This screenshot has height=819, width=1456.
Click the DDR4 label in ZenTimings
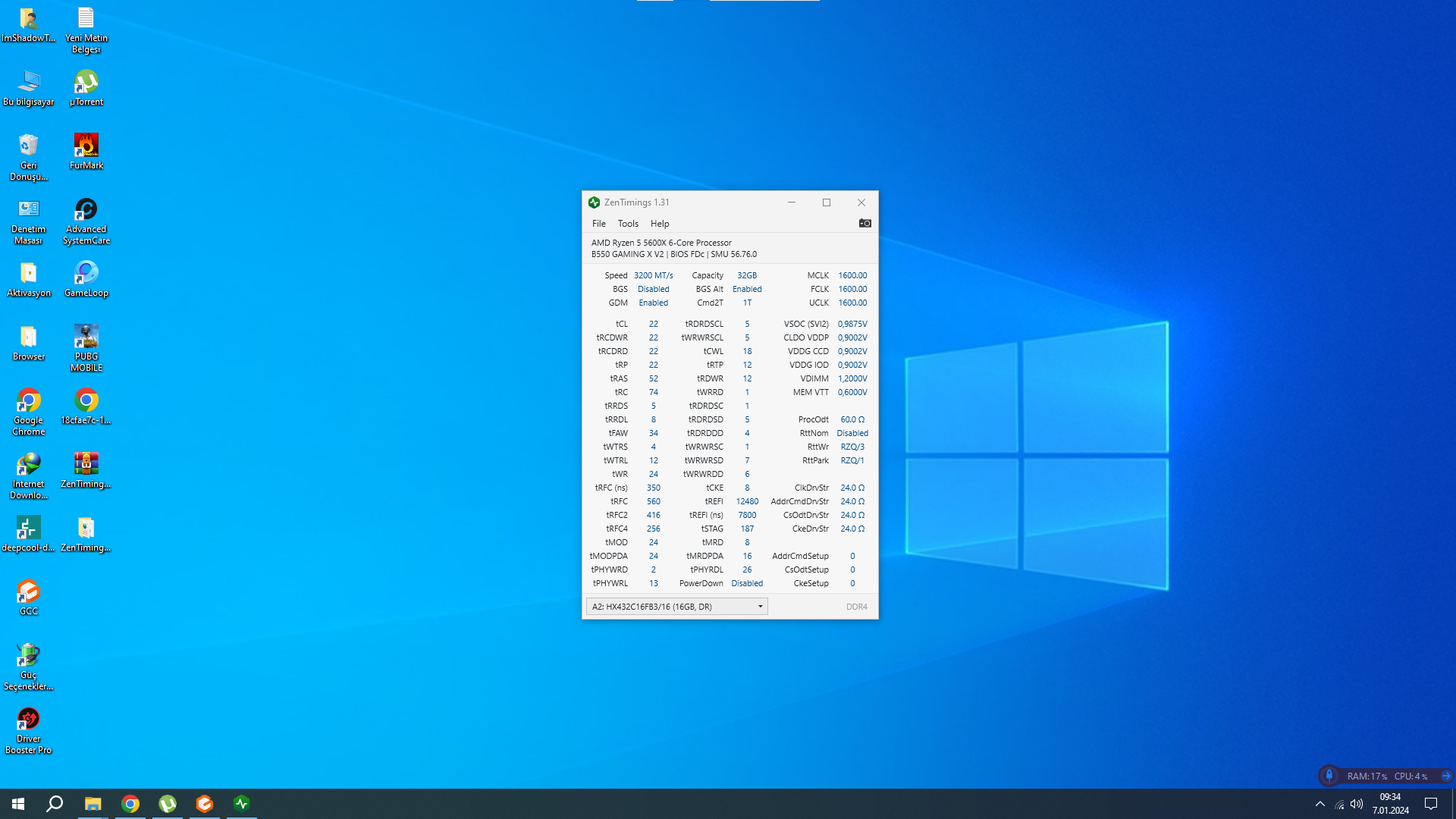coord(856,607)
